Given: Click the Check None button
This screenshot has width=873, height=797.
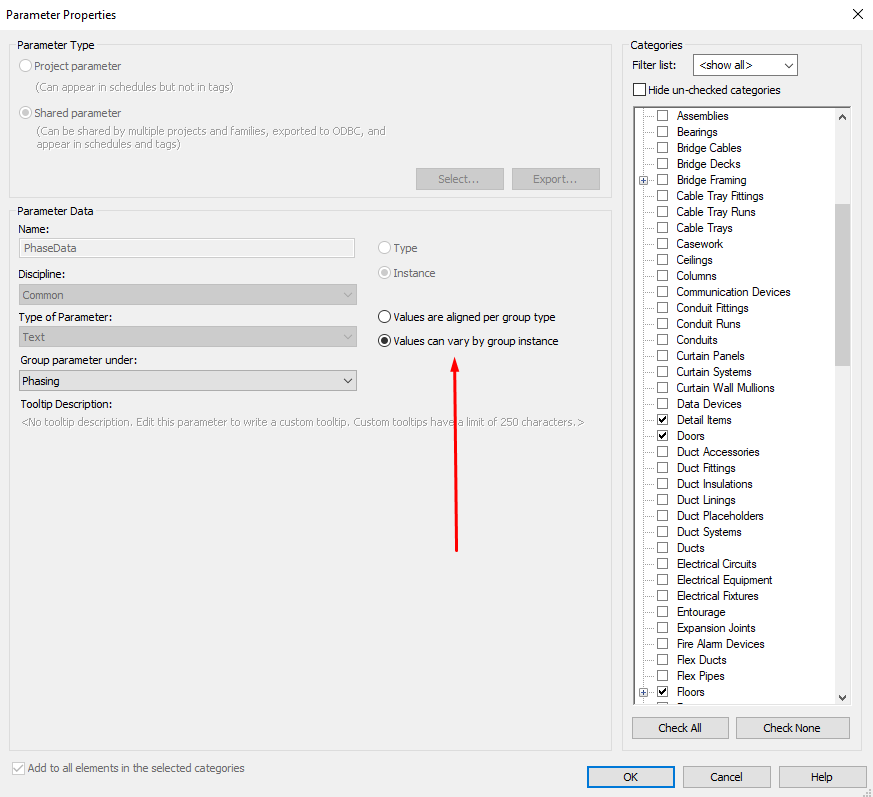Looking at the screenshot, I should (x=792, y=727).
